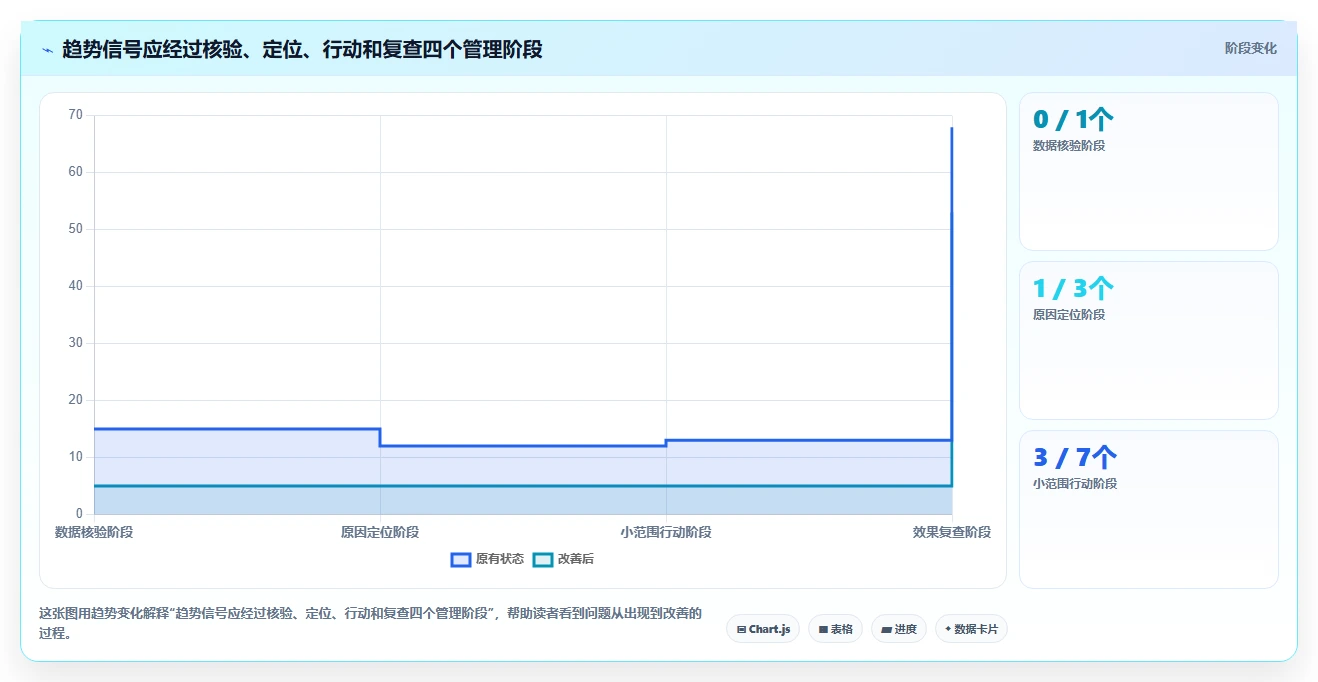
Task: Click the teal 改善后 legend swatch
Action: tap(542, 559)
